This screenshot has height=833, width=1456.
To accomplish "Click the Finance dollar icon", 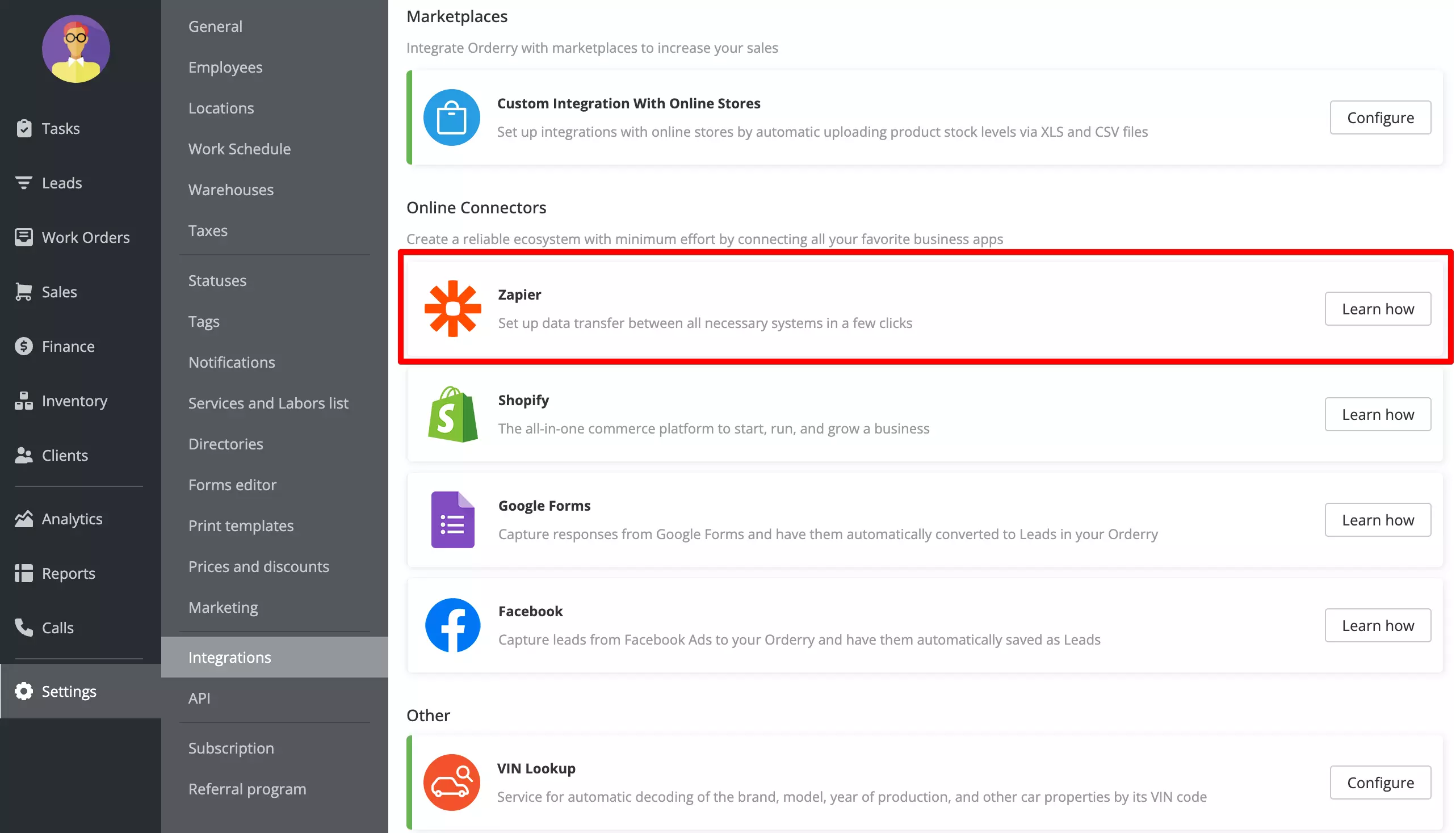I will click(x=23, y=346).
